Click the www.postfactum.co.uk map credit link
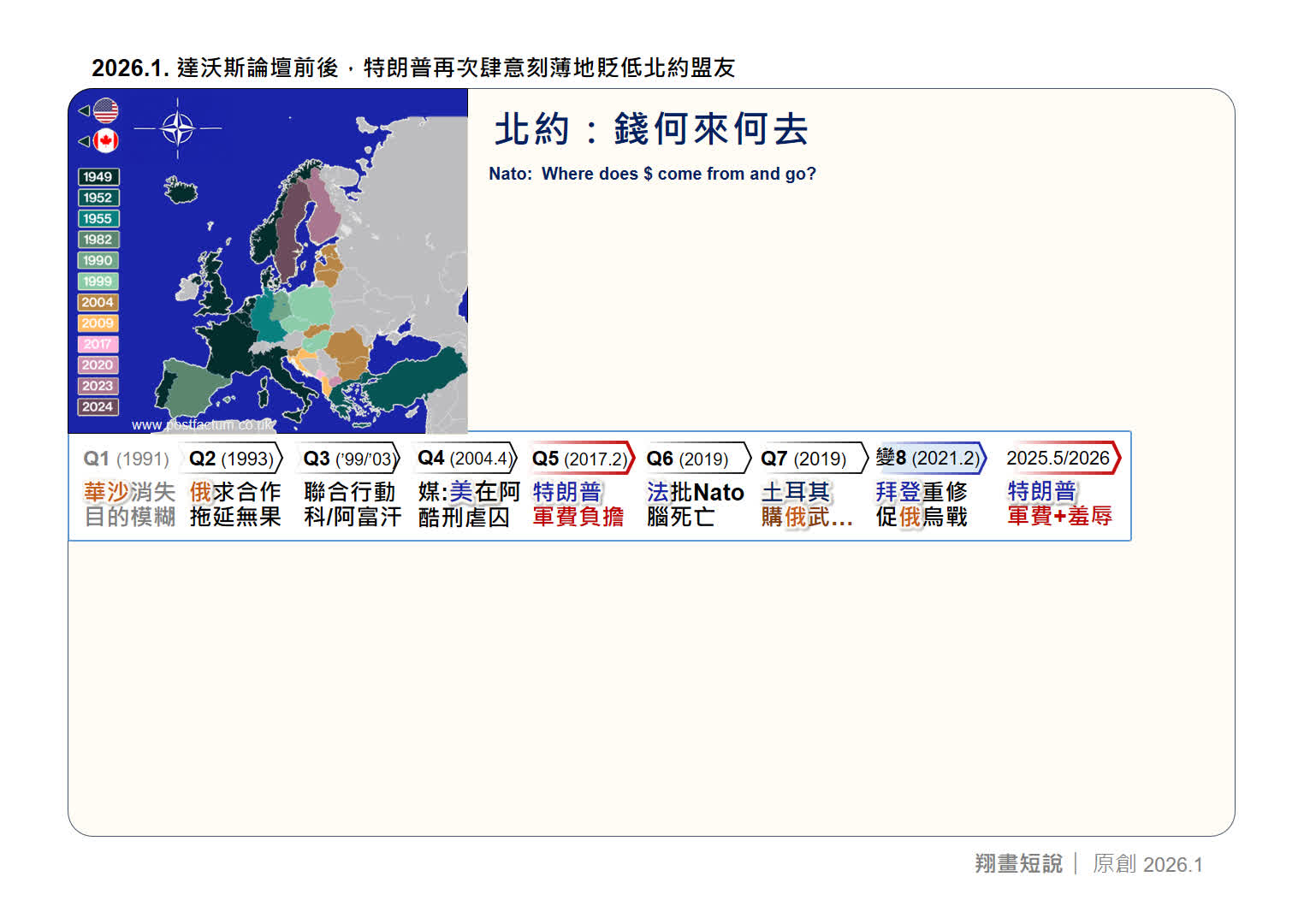 tap(202, 425)
